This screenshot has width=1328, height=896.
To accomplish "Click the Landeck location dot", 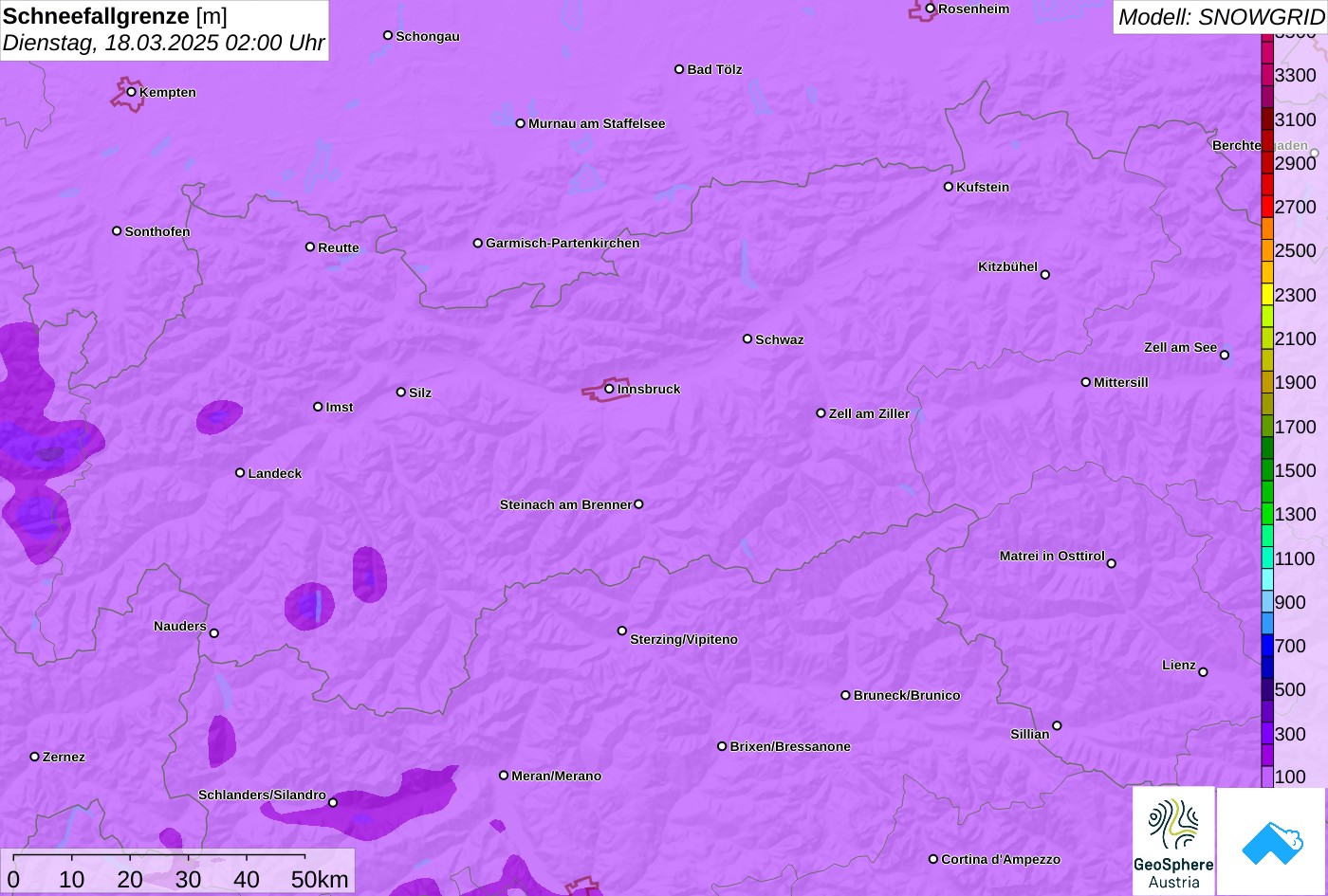I will click(x=240, y=472).
